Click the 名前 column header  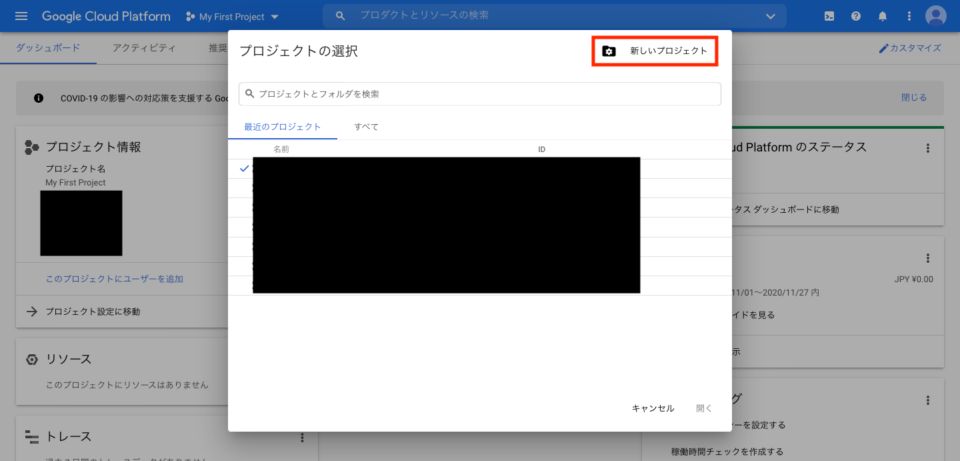click(x=281, y=149)
